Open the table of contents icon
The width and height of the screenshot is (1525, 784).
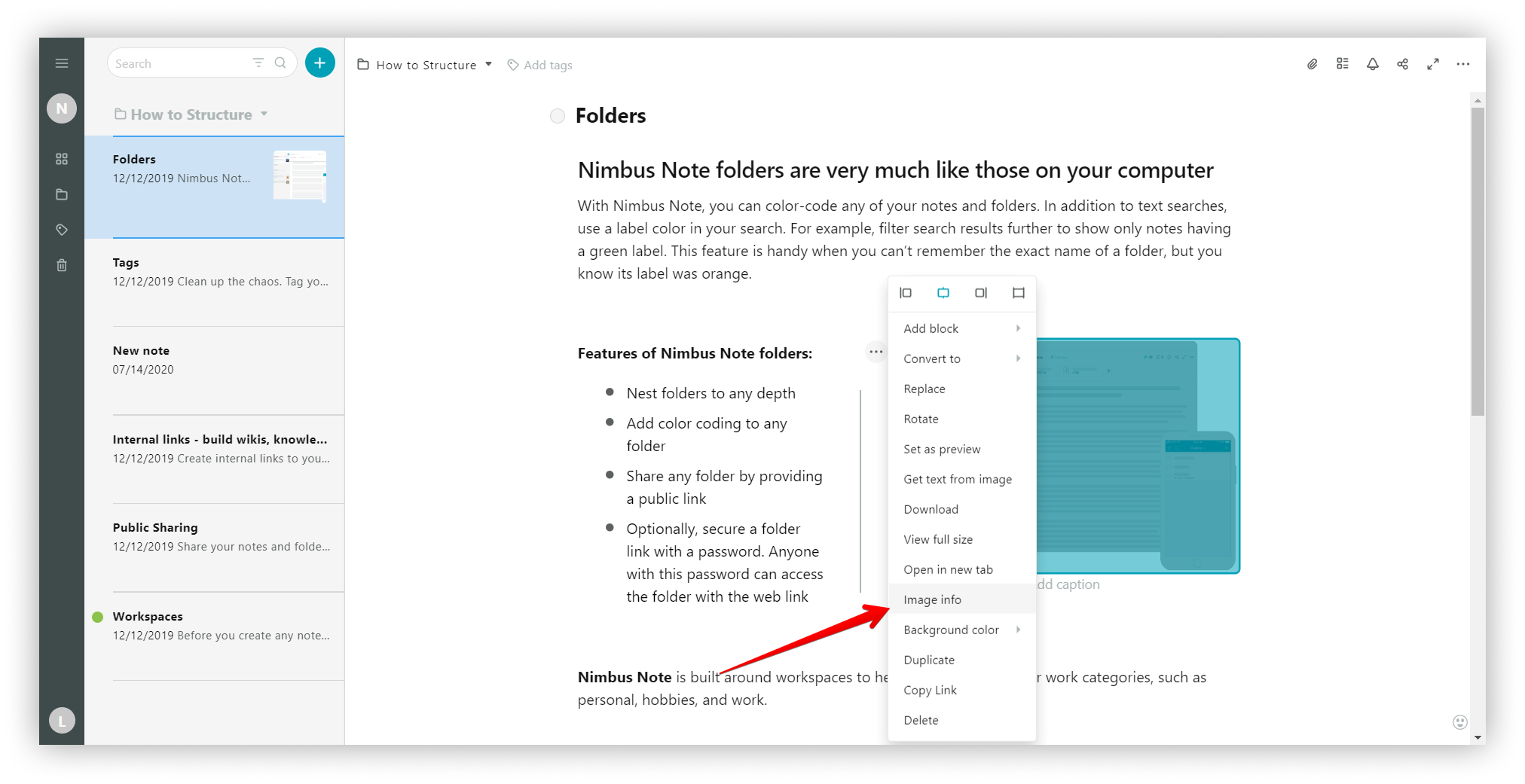coord(1343,64)
